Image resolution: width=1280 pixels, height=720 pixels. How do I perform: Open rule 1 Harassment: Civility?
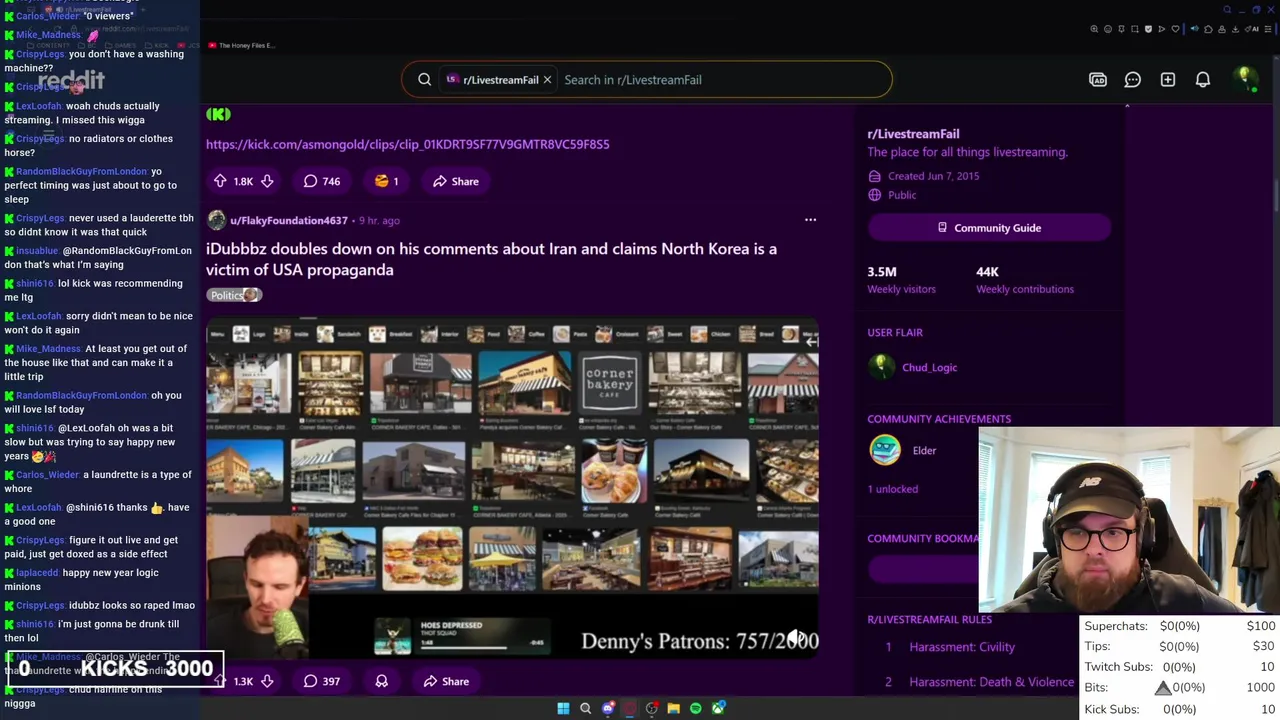coord(962,647)
